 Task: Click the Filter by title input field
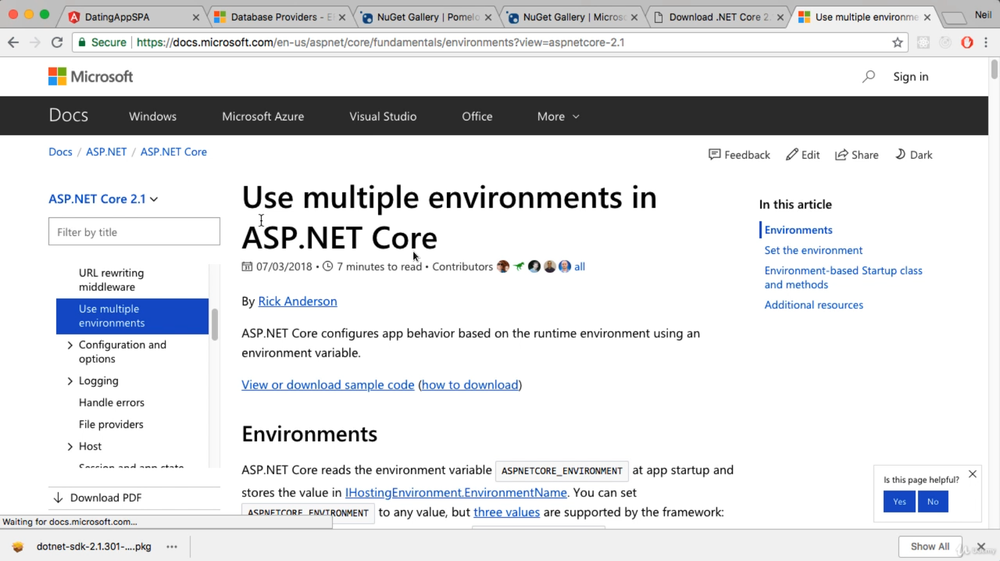[134, 232]
